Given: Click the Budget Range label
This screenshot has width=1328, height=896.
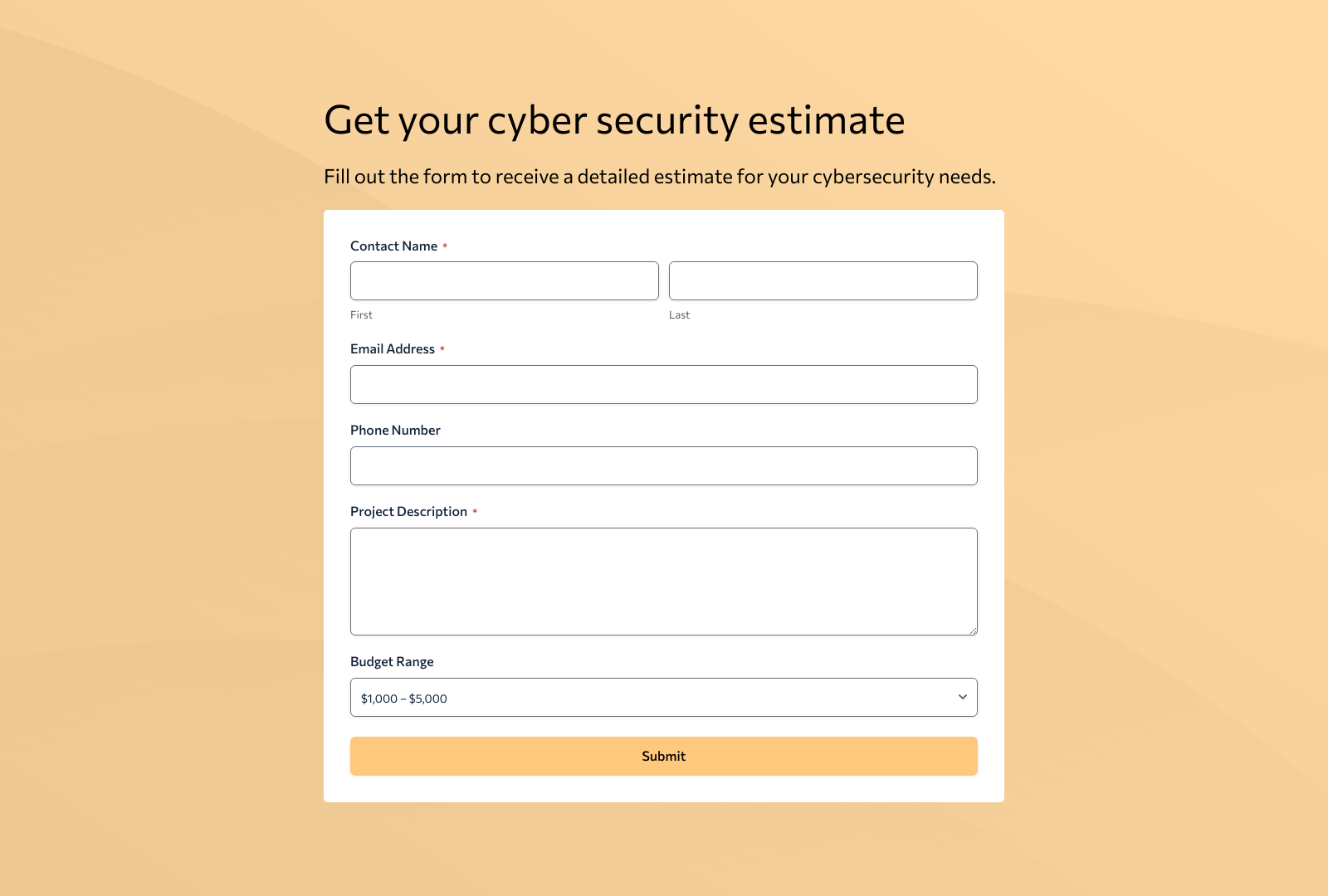Looking at the screenshot, I should click(392, 661).
